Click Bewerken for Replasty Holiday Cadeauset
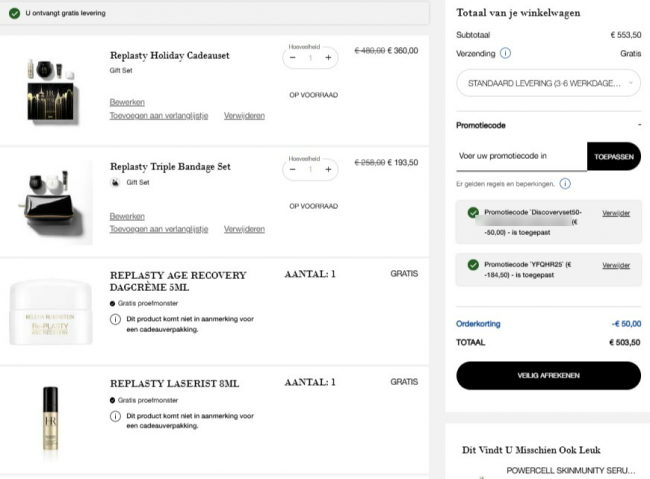The width and height of the screenshot is (650, 479). pos(127,102)
